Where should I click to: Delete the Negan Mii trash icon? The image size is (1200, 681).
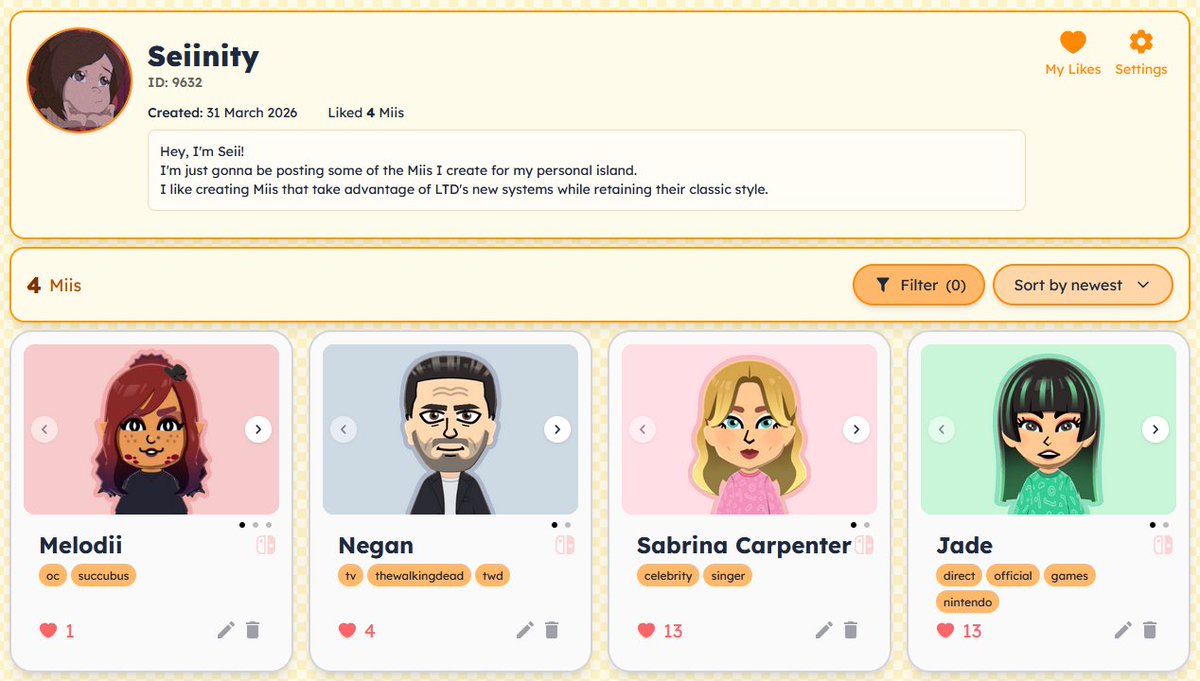click(x=551, y=630)
